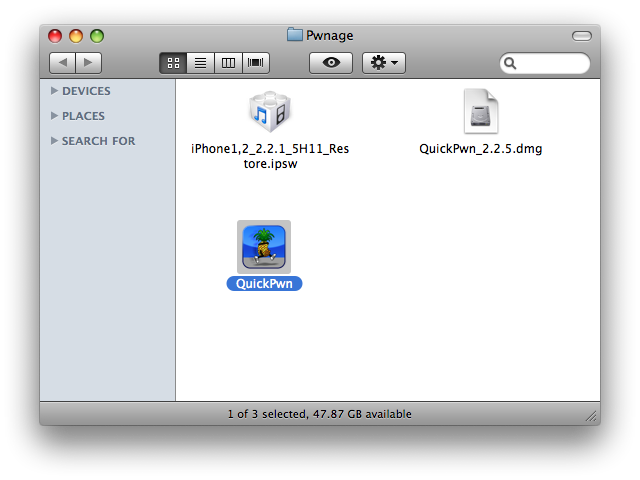Go forward with the right arrow button

pos(88,63)
